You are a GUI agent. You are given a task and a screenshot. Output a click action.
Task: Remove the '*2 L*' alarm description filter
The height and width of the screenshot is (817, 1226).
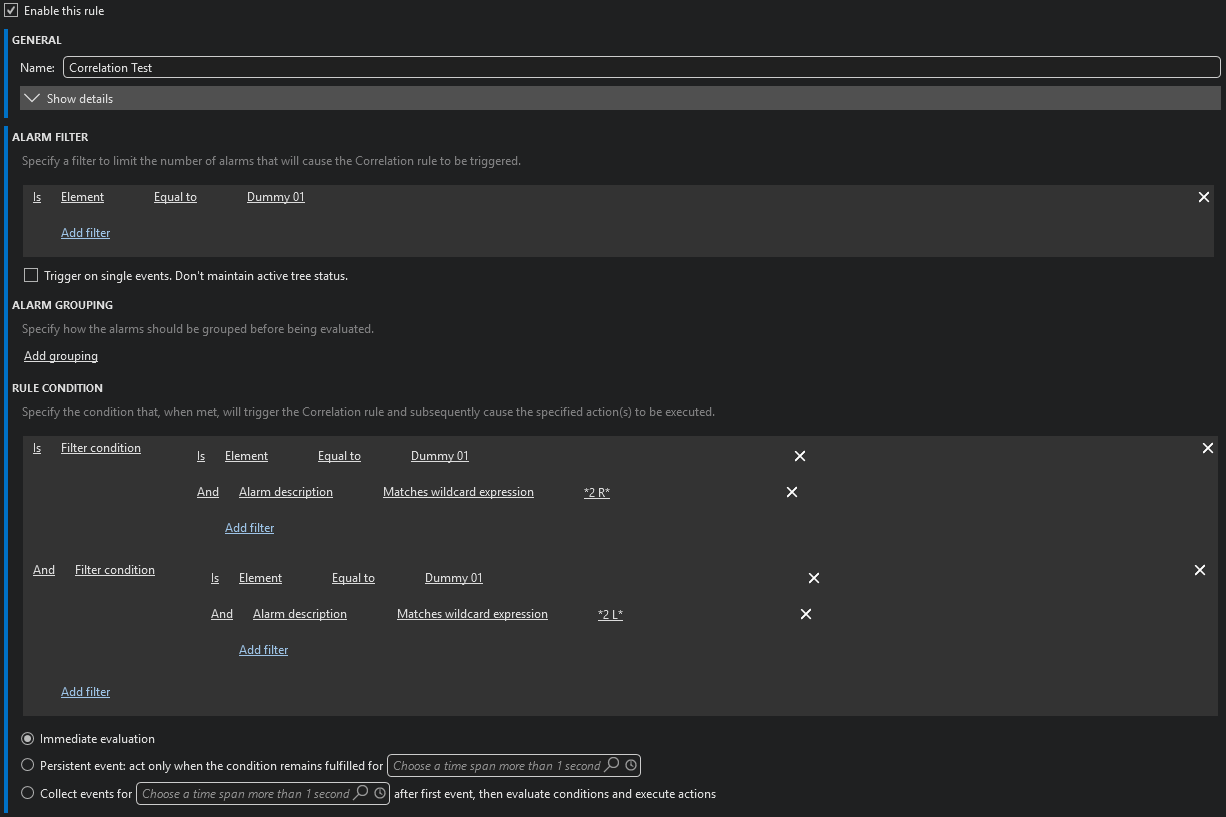tap(806, 614)
